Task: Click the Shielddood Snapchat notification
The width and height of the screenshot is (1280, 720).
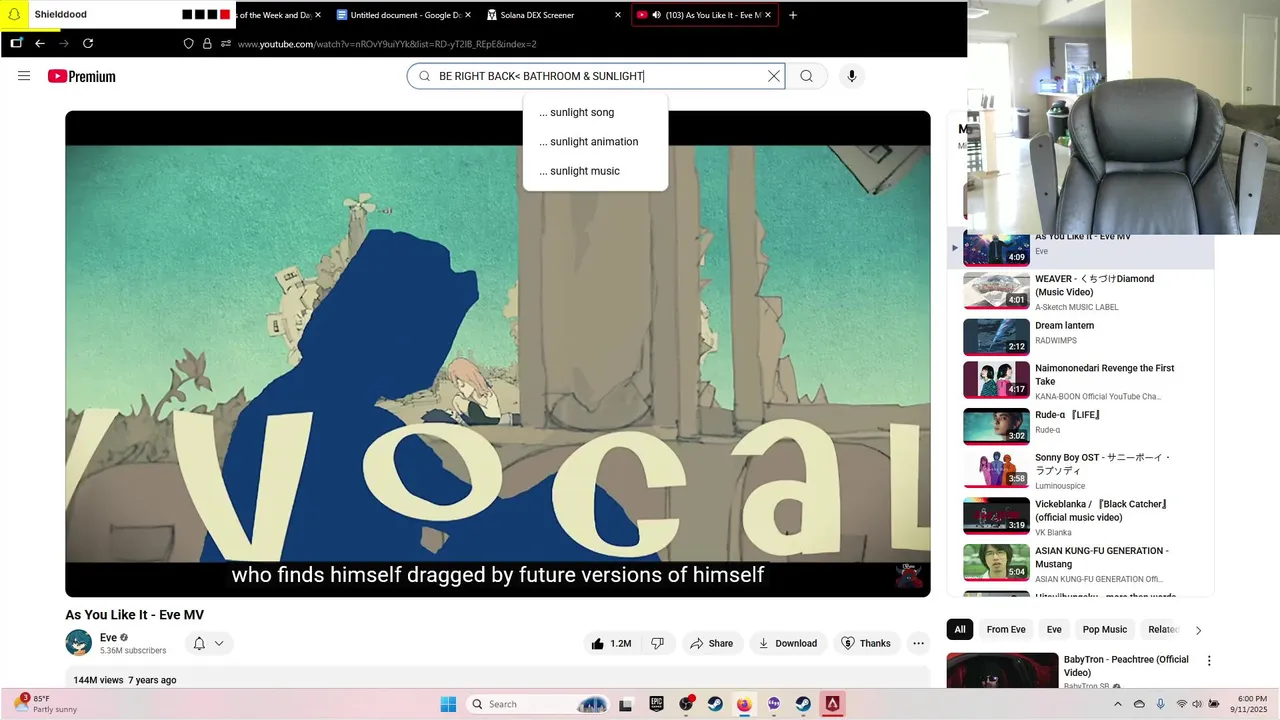Action: 118,14
